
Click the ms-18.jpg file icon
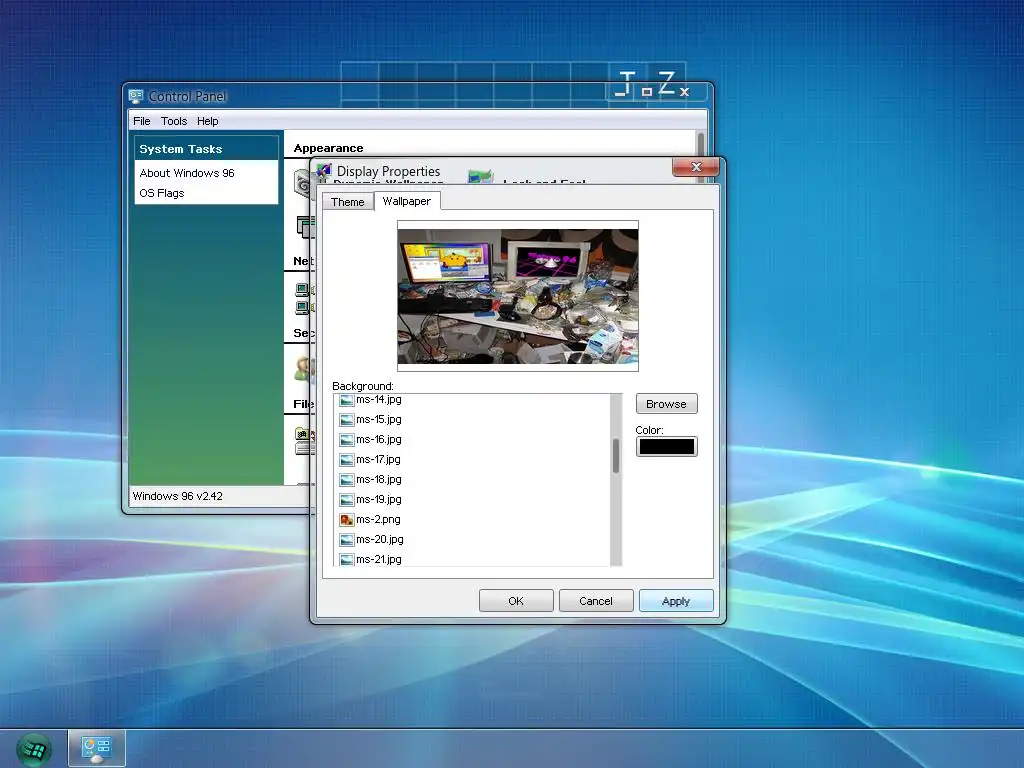[346, 480]
